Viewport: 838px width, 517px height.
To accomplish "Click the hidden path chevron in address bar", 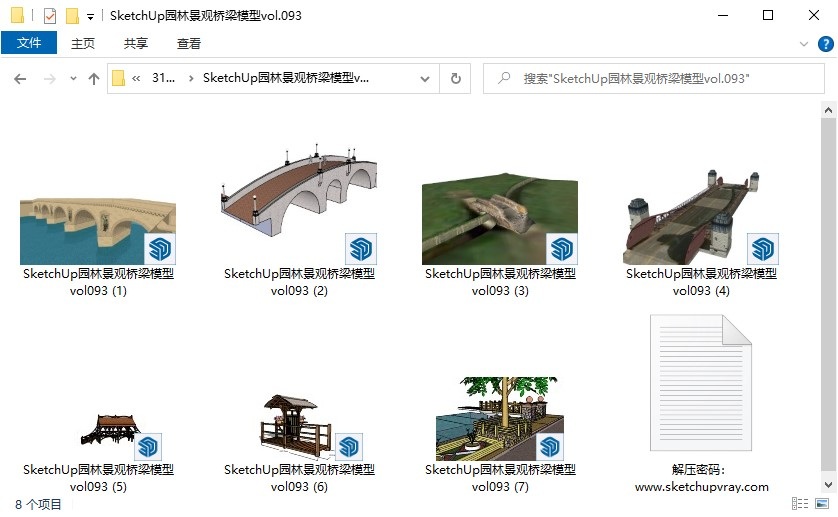I will [136, 79].
